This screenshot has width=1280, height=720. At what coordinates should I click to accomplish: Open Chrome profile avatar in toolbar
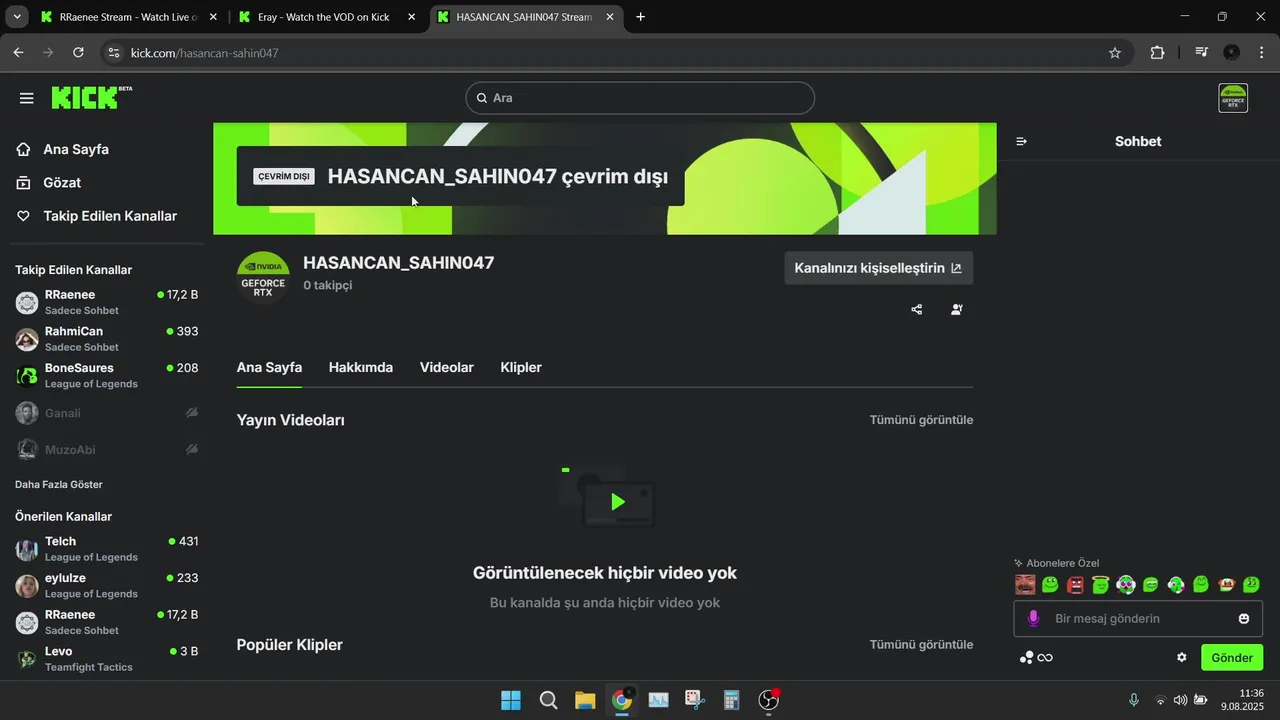[1232, 53]
